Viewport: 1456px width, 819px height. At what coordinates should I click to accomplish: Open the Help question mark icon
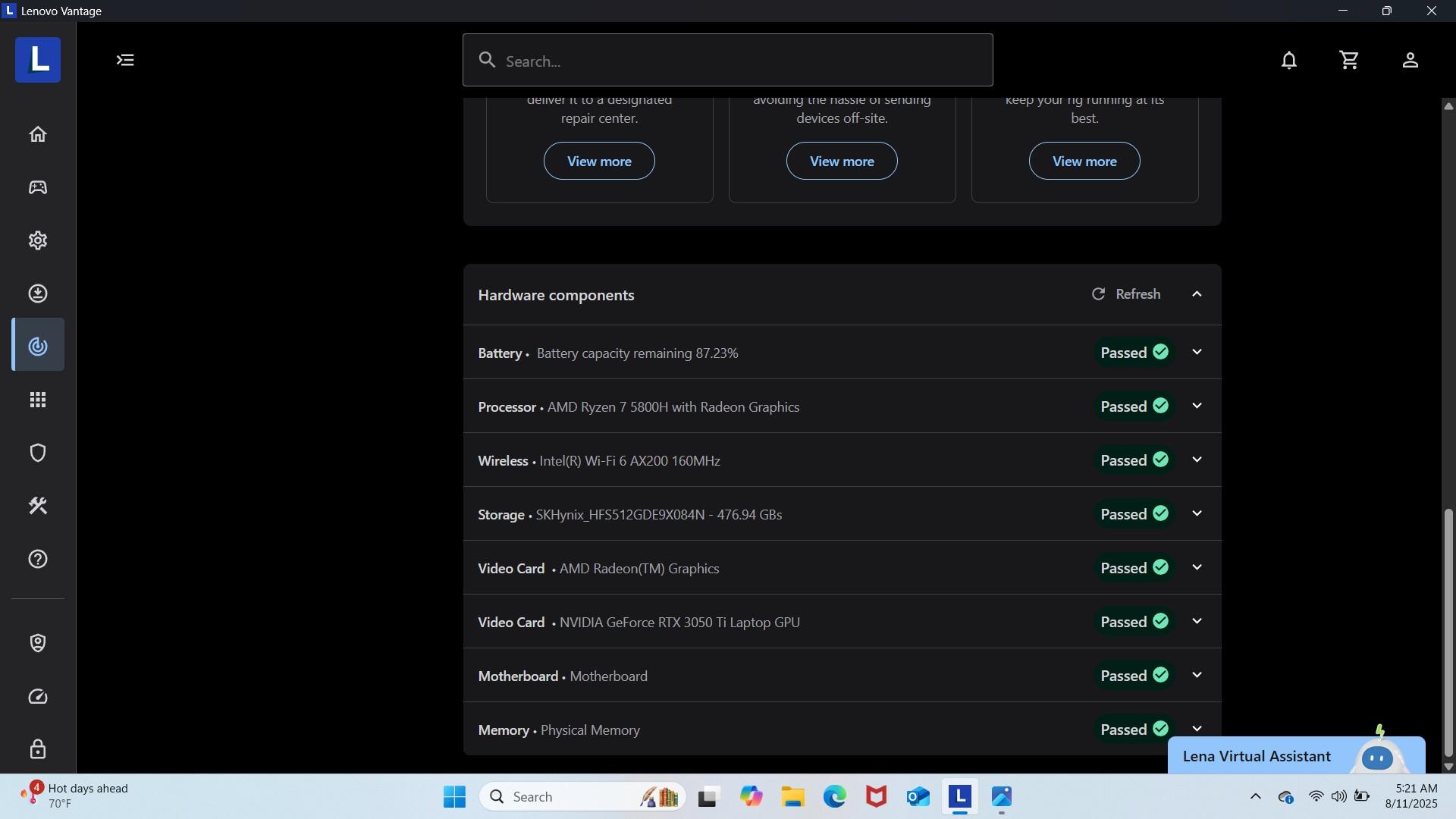pyautogui.click(x=38, y=559)
